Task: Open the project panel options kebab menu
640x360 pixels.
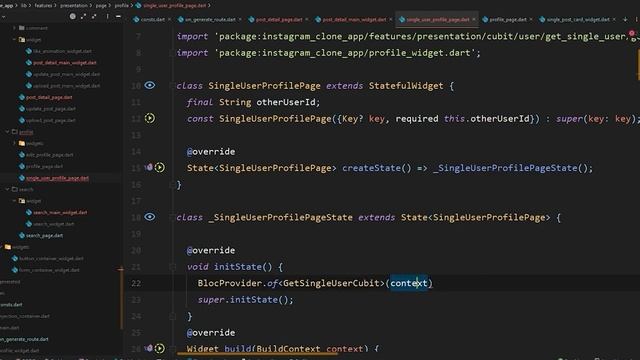Action: coord(107,16)
